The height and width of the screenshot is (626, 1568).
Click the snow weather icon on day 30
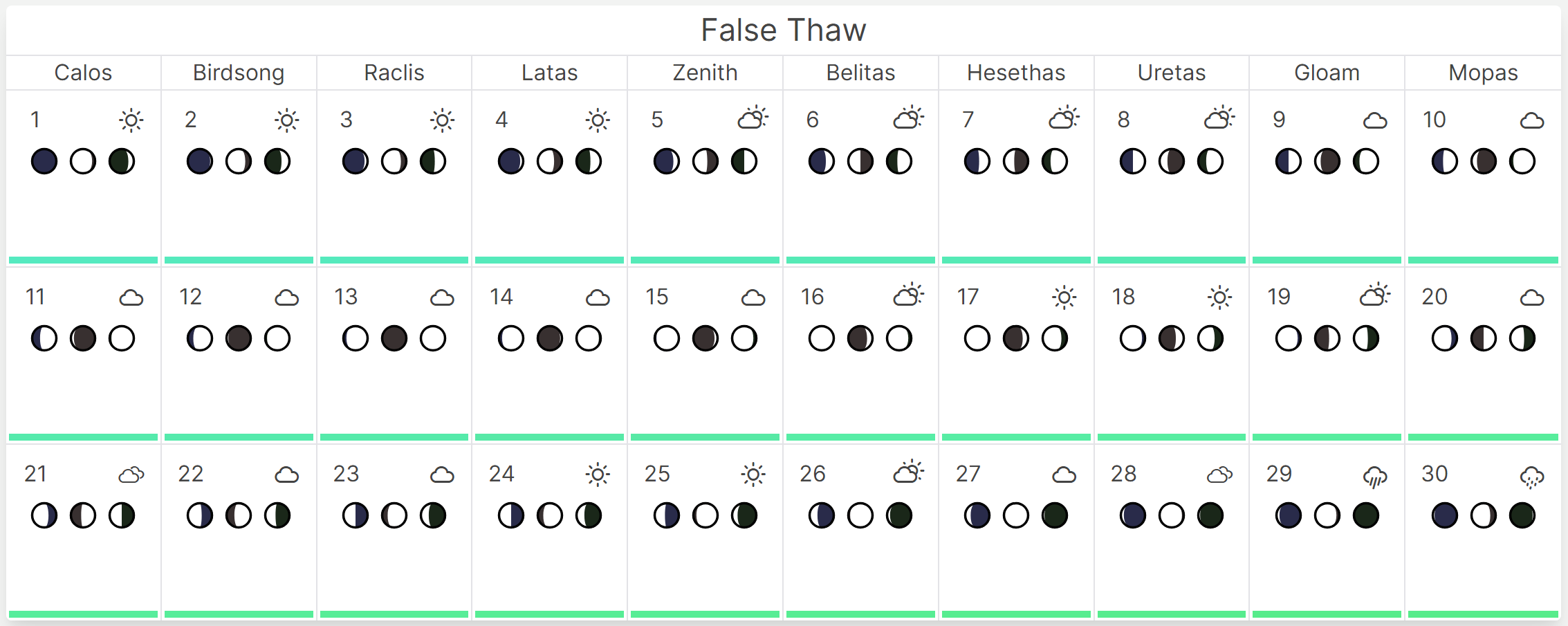1531,476
